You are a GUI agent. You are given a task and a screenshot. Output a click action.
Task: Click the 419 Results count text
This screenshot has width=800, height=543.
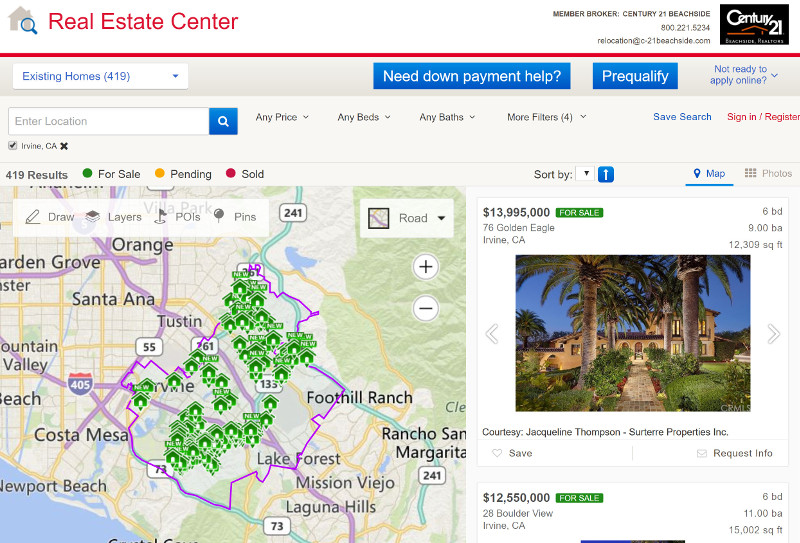click(x=37, y=175)
